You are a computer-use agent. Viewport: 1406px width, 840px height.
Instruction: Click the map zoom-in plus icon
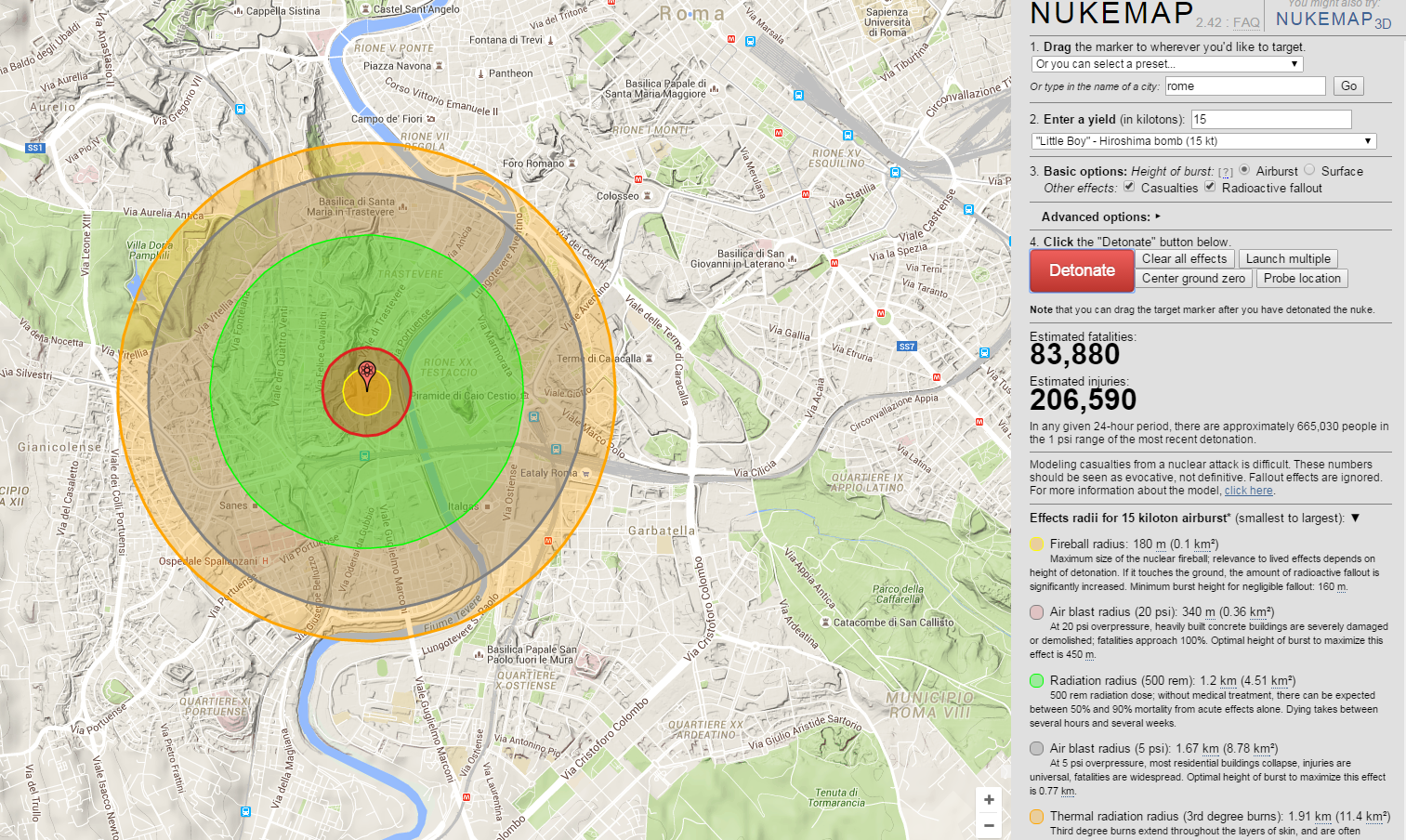tap(988, 799)
